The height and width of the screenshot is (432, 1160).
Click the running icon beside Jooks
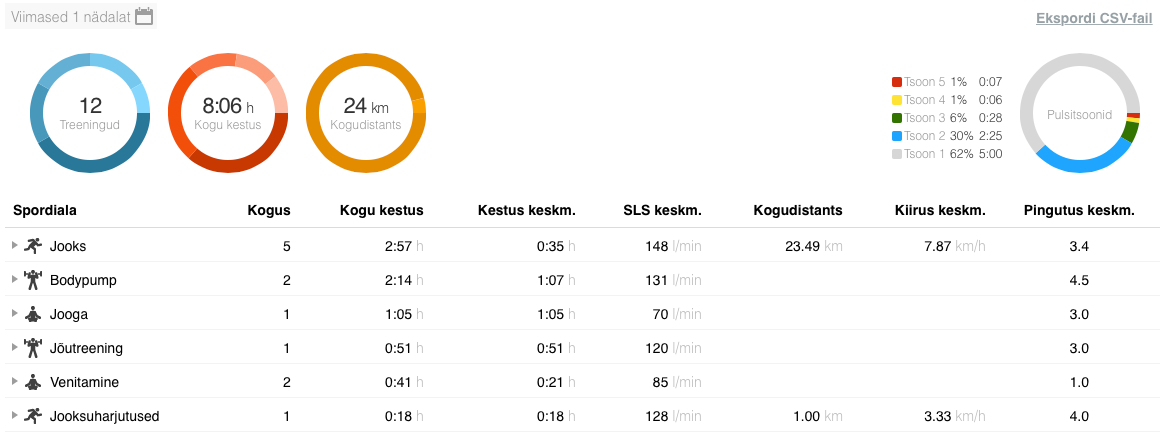click(34, 246)
